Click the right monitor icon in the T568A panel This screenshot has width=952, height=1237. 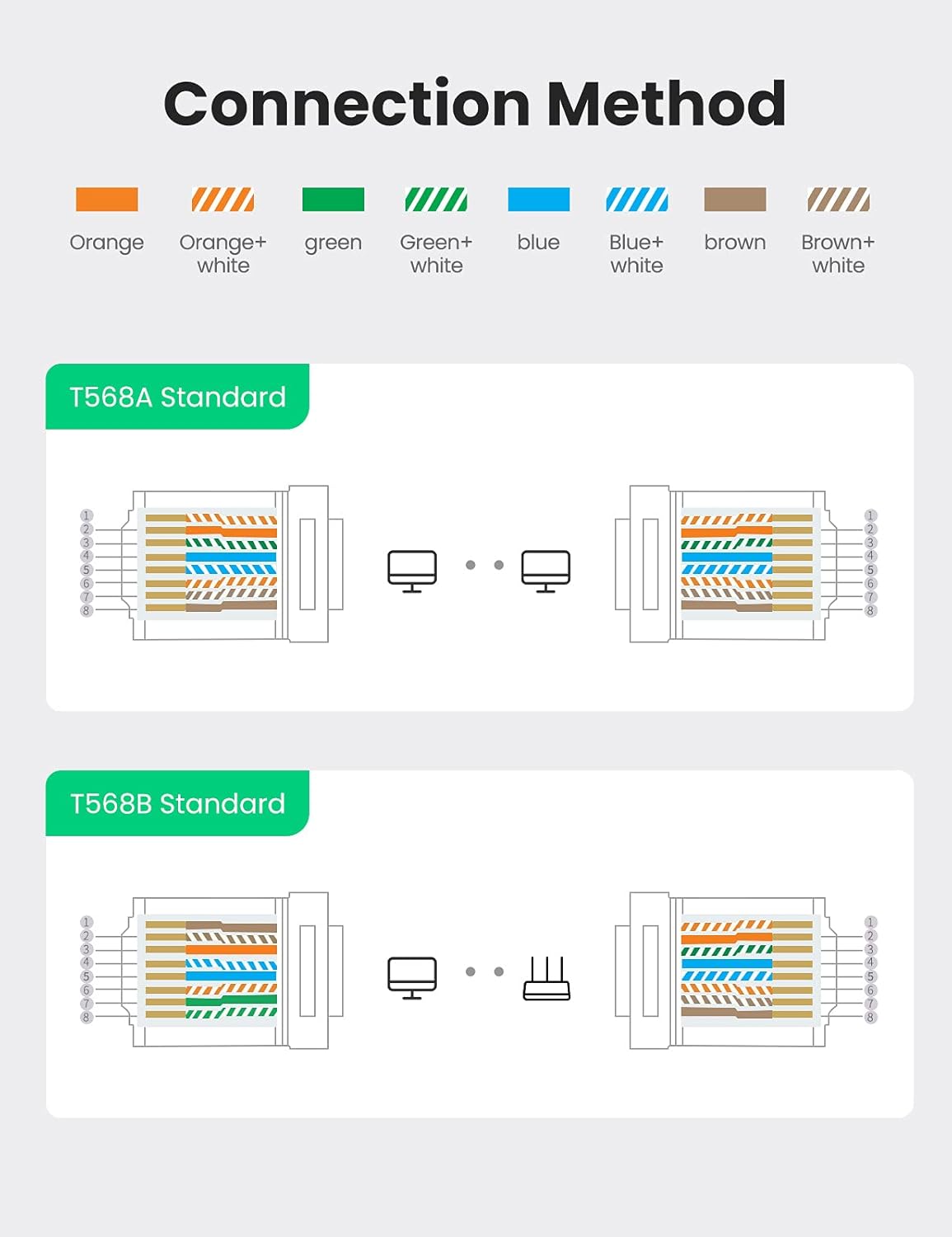pyautogui.click(x=546, y=570)
